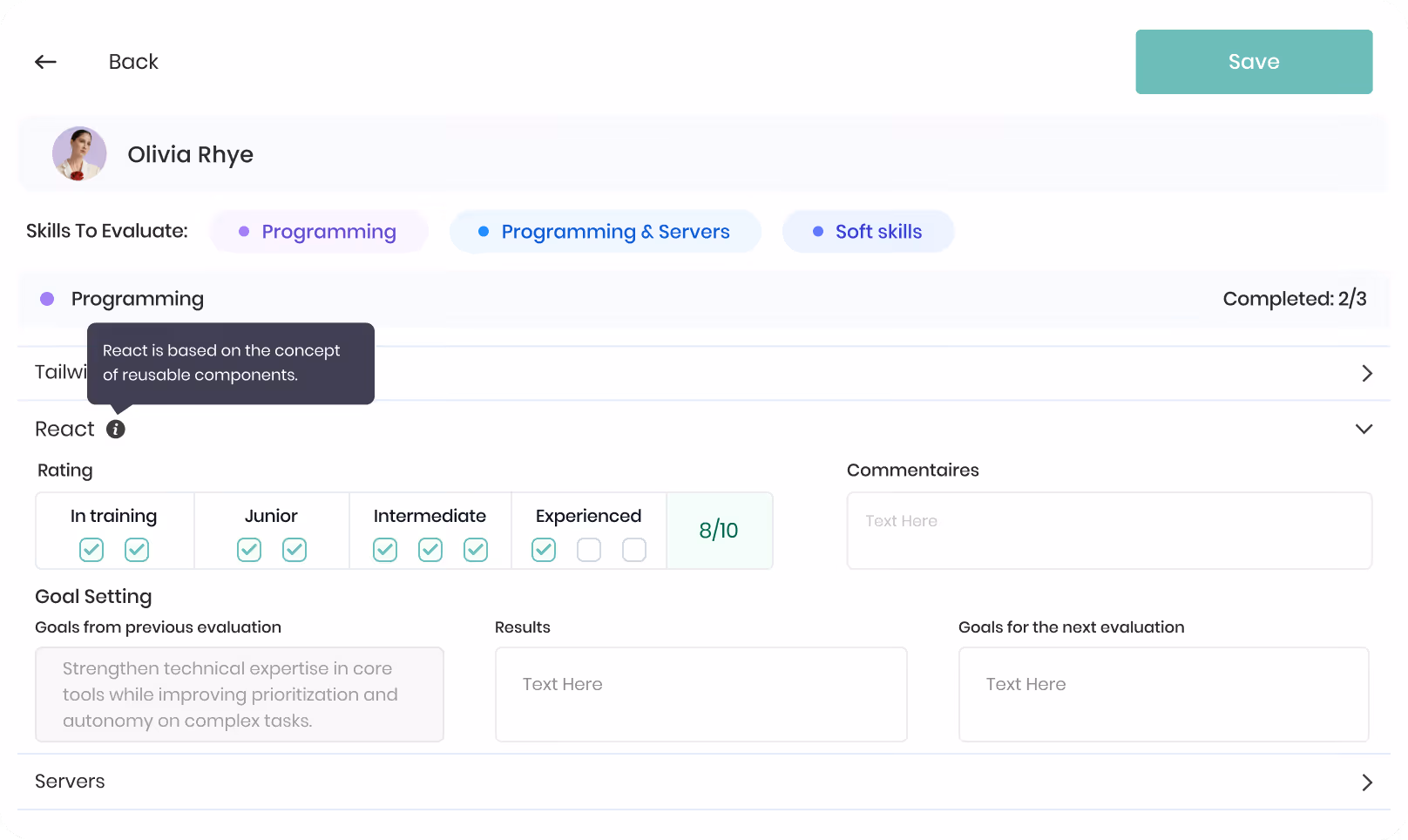The width and height of the screenshot is (1408, 840).
Task: Toggle first Junior checkbox
Action: tap(249, 550)
